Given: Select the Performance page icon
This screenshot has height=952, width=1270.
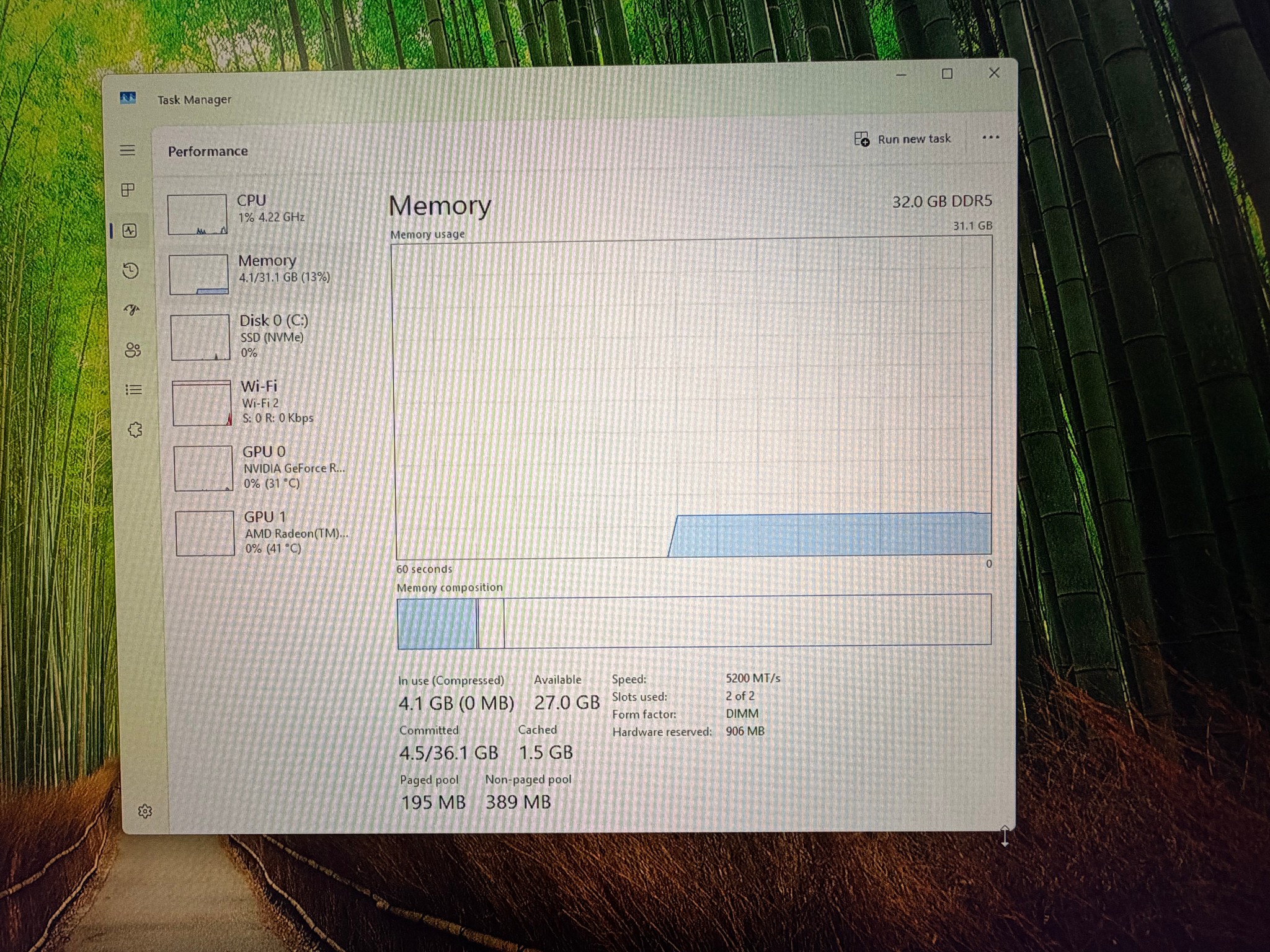Looking at the screenshot, I should tap(129, 231).
